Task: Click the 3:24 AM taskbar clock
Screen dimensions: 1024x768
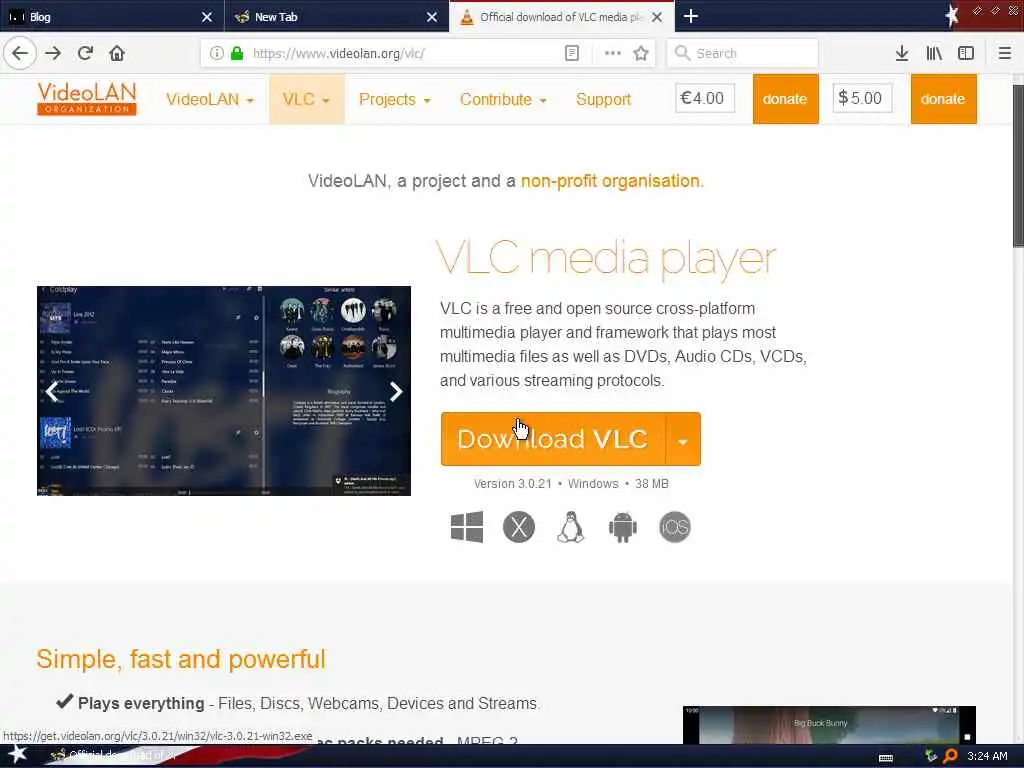Action: 987,756
